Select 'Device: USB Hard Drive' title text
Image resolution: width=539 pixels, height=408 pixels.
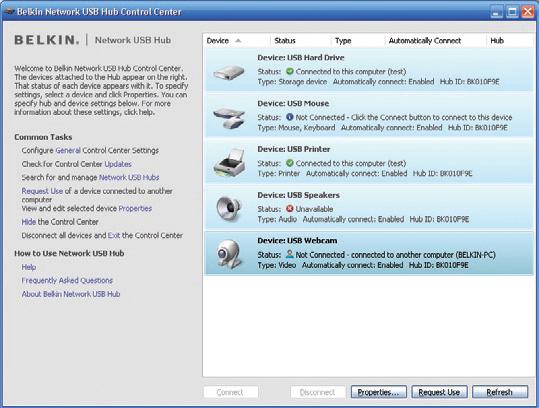(x=301, y=57)
